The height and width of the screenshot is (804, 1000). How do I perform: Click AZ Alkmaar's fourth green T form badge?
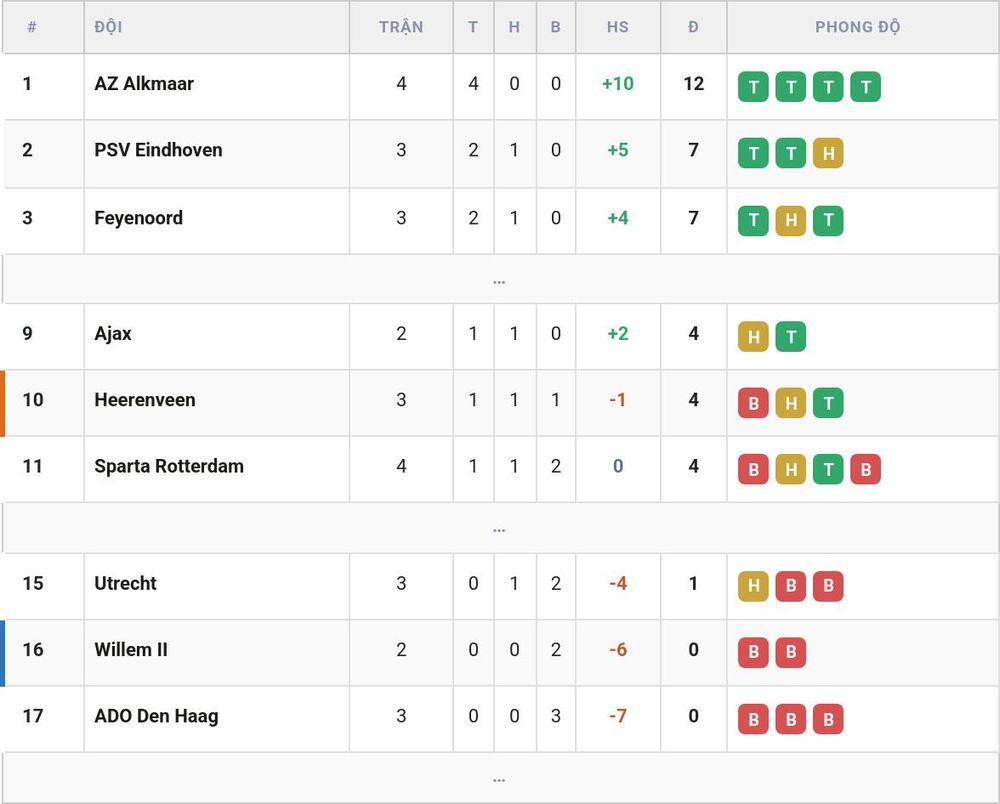(865, 87)
